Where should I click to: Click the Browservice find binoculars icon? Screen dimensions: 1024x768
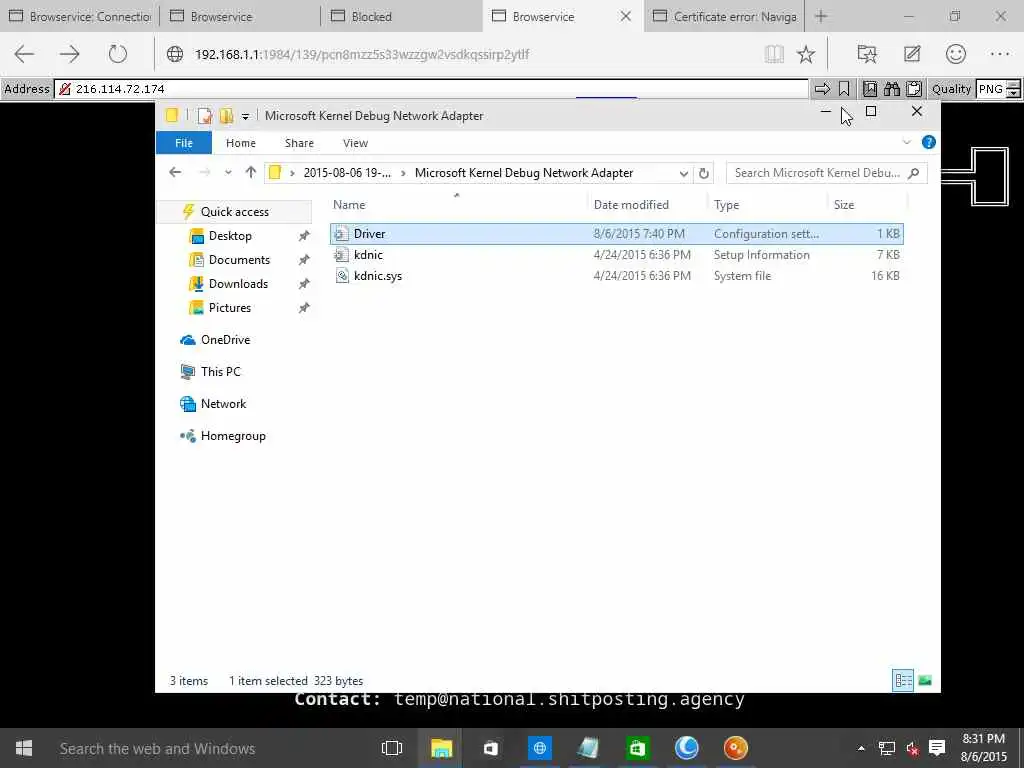(891, 89)
